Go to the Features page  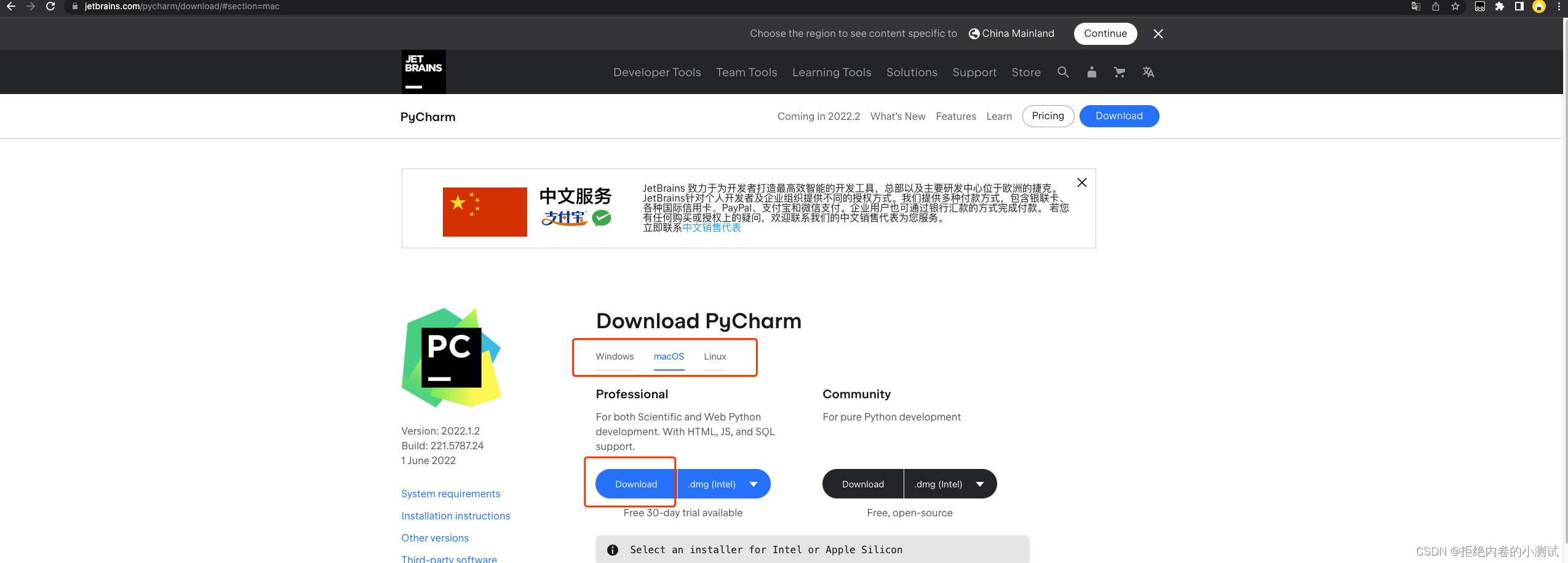coord(956,117)
